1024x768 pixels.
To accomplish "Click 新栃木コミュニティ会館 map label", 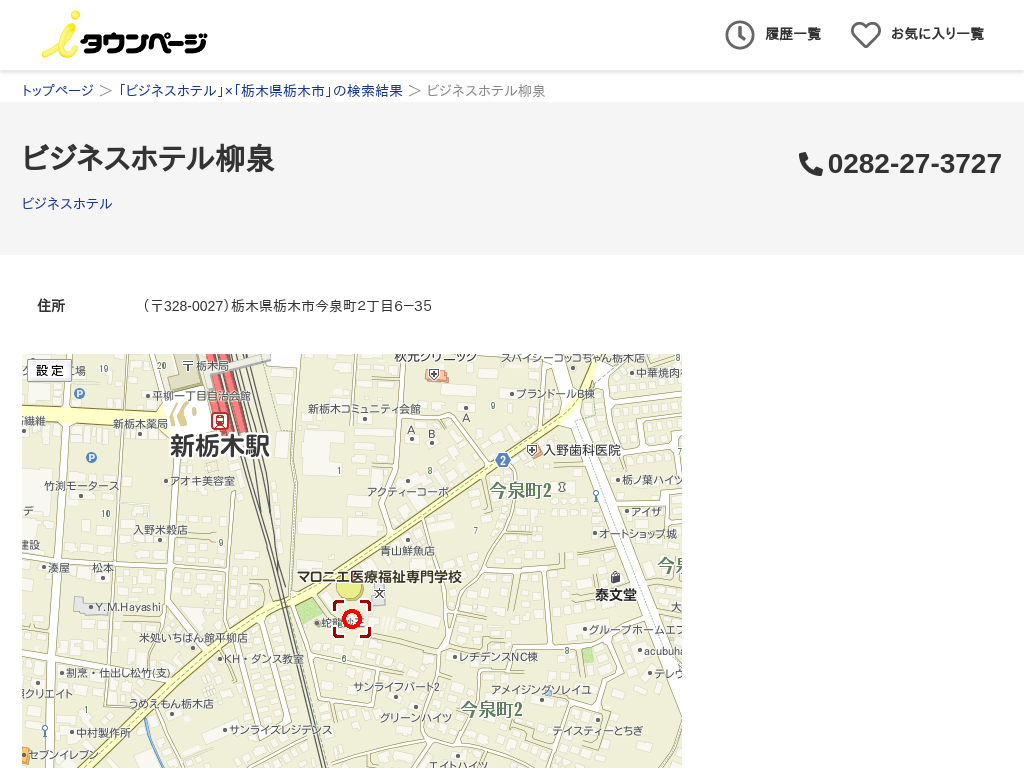I will (364, 409).
